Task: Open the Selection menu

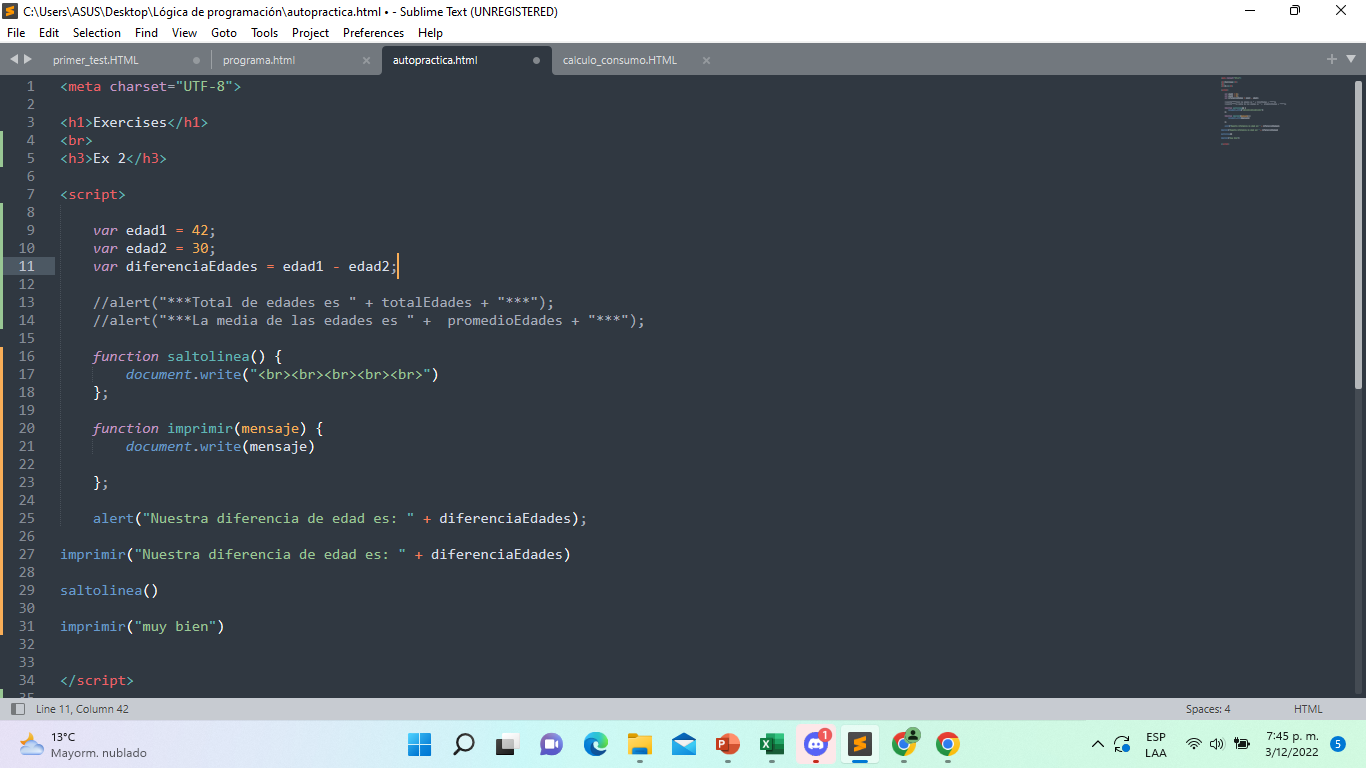Action: 97,33
